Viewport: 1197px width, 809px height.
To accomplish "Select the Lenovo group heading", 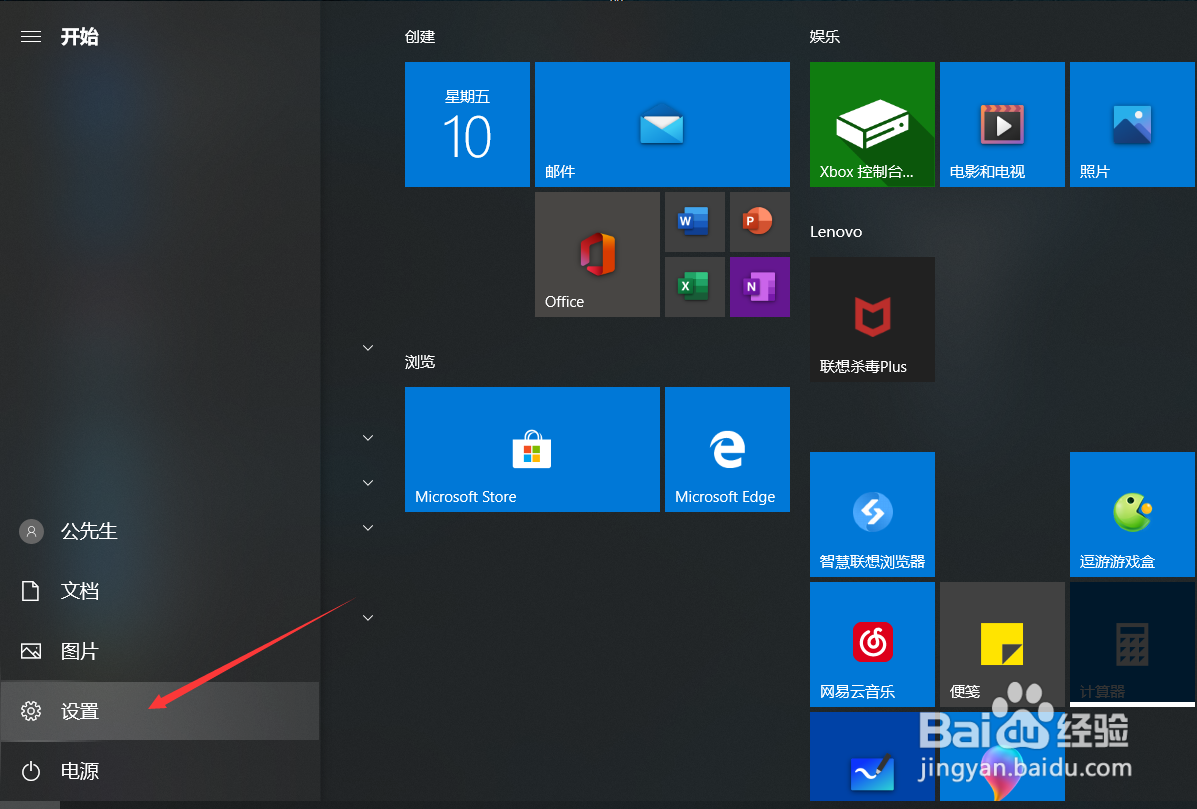I will [x=836, y=232].
